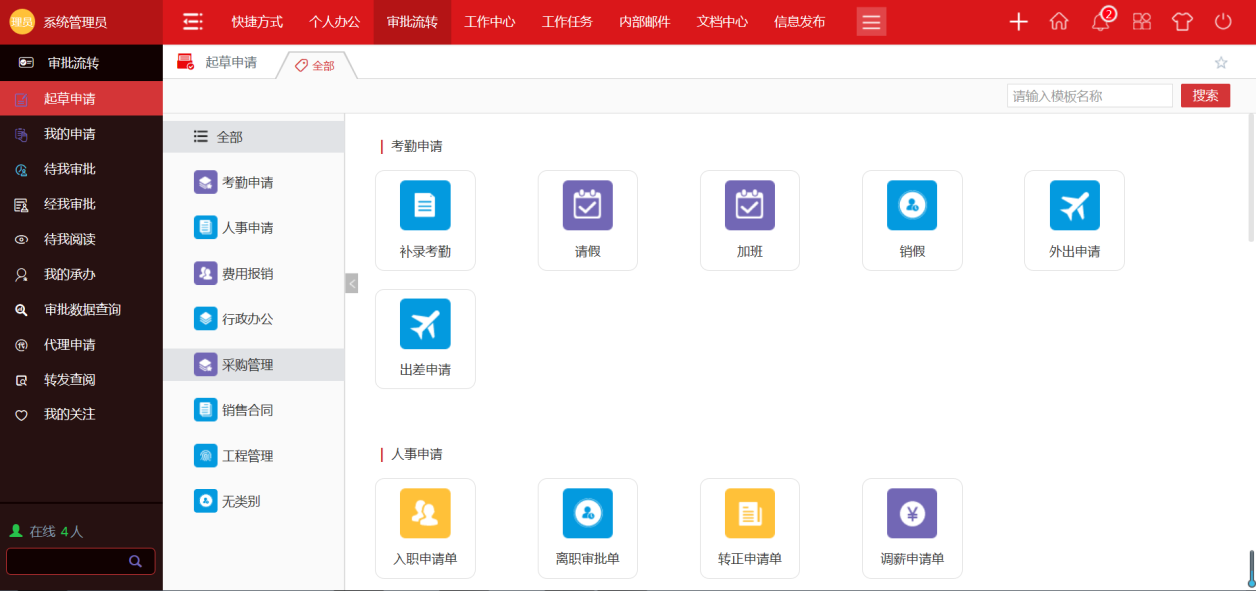The image size is (1256, 591).
Task: Open the 入职申请单 onboarding form
Action: coord(425,528)
